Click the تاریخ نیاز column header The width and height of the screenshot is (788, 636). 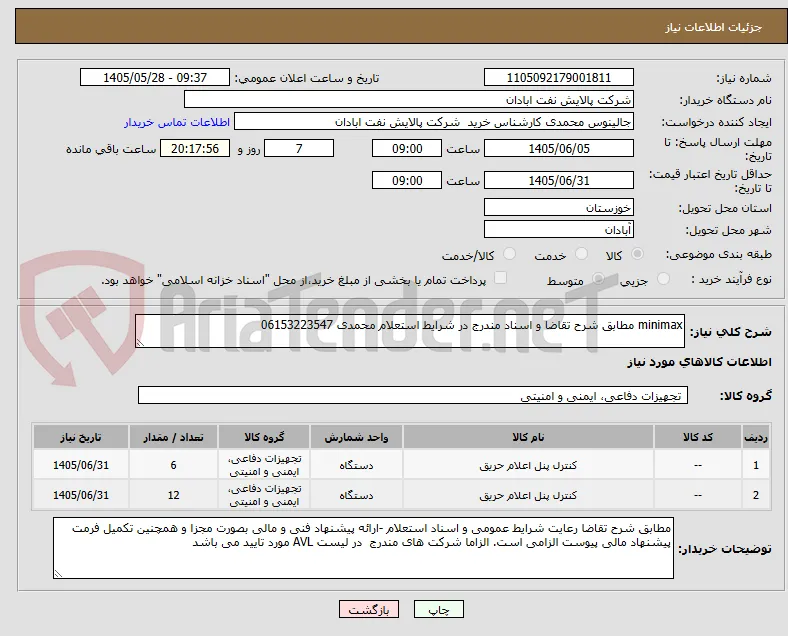tap(81, 437)
